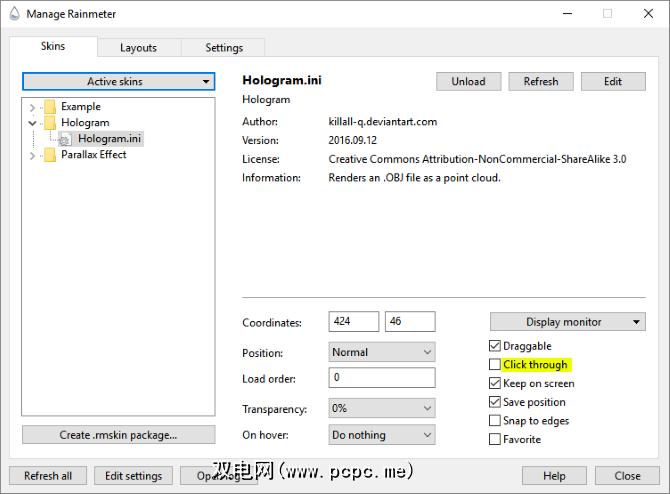Switch to the Settings tab

[x=224, y=47]
